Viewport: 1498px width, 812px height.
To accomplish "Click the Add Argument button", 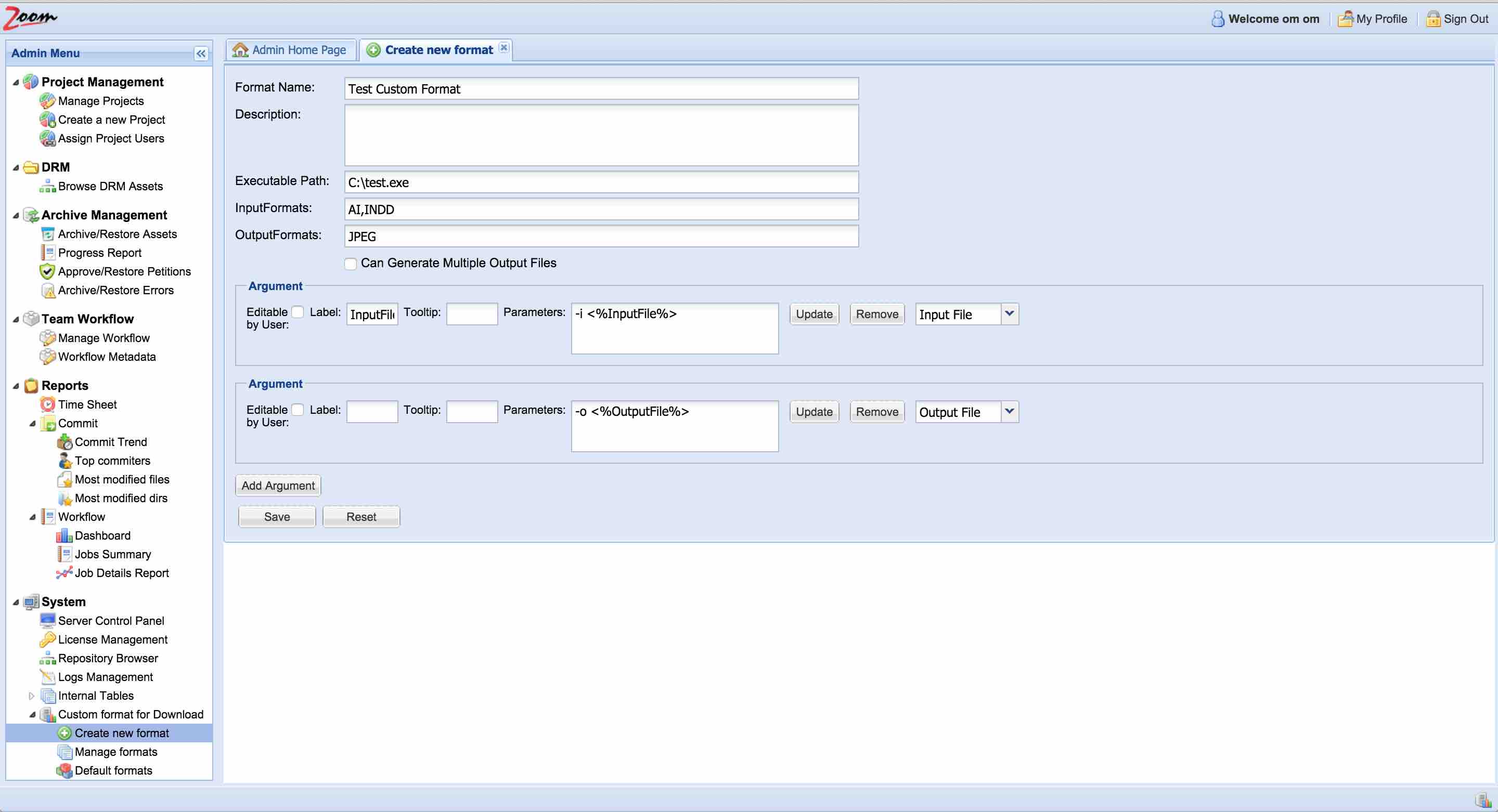I will click(278, 486).
